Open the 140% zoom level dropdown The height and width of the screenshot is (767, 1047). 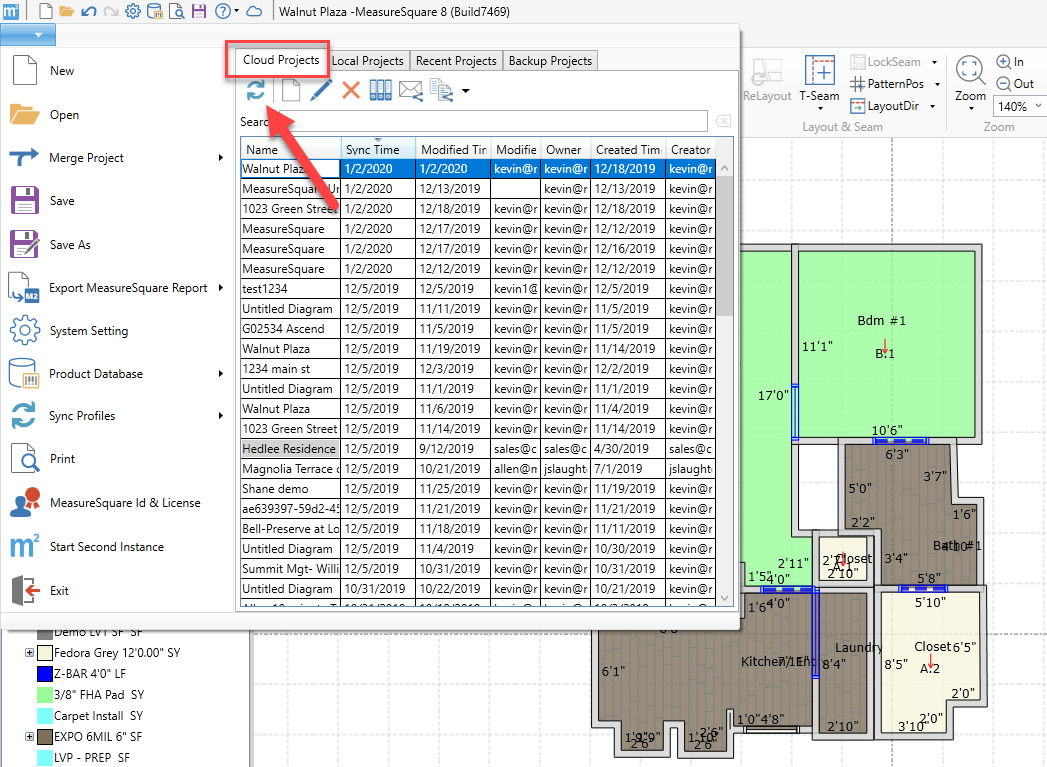pyautogui.click(x=1037, y=106)
